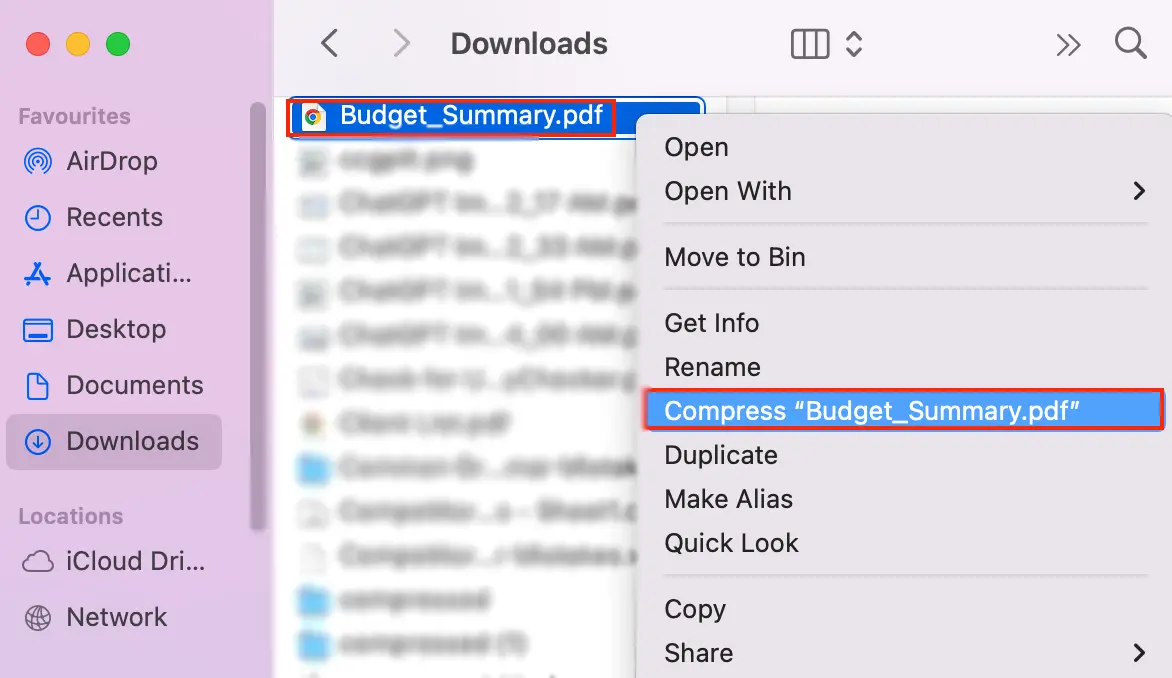
Task: Click the iCloud Drive cloud icon
Action: (38, 561)
